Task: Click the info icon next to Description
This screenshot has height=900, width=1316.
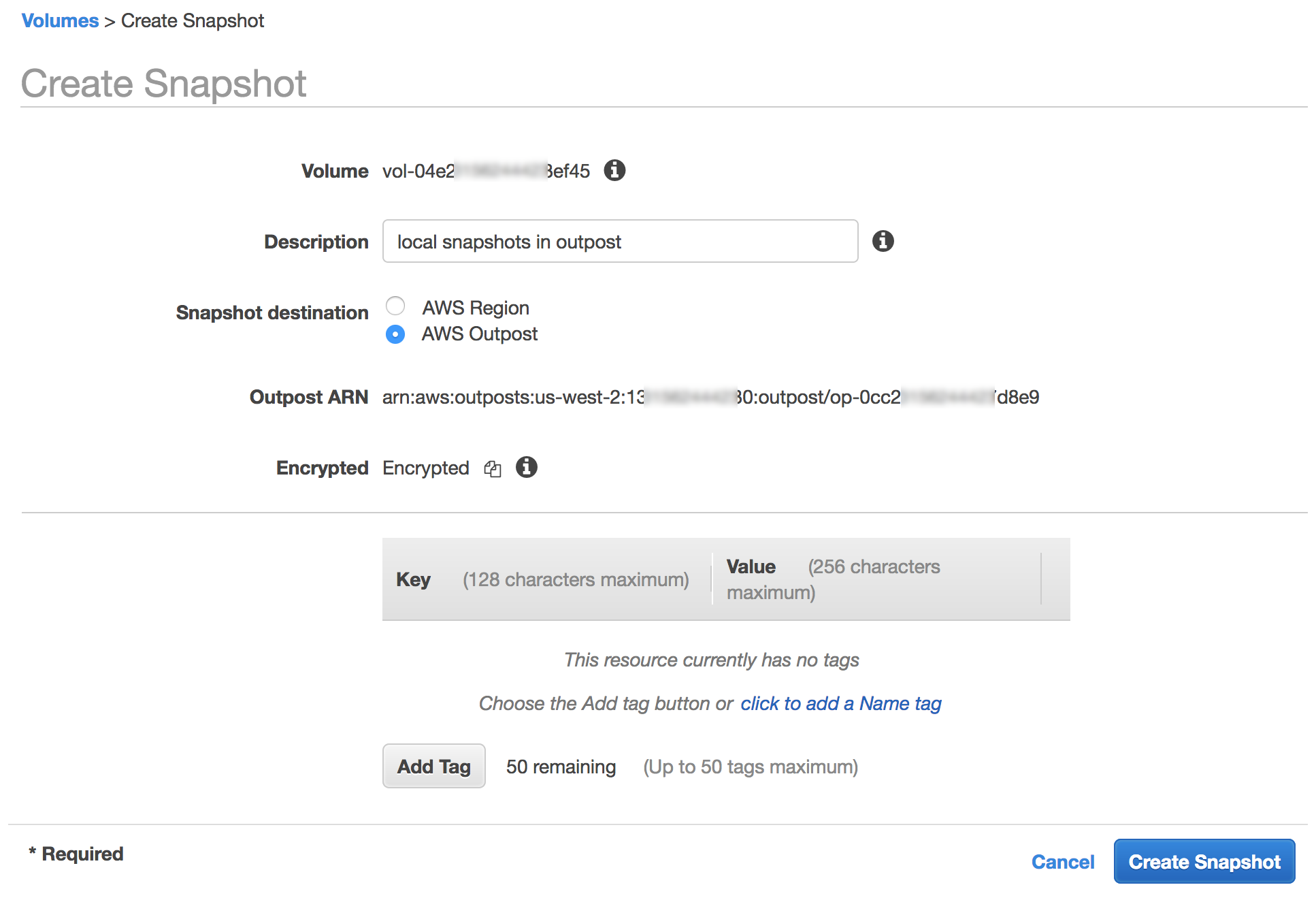Action: (x=883, y=241)
